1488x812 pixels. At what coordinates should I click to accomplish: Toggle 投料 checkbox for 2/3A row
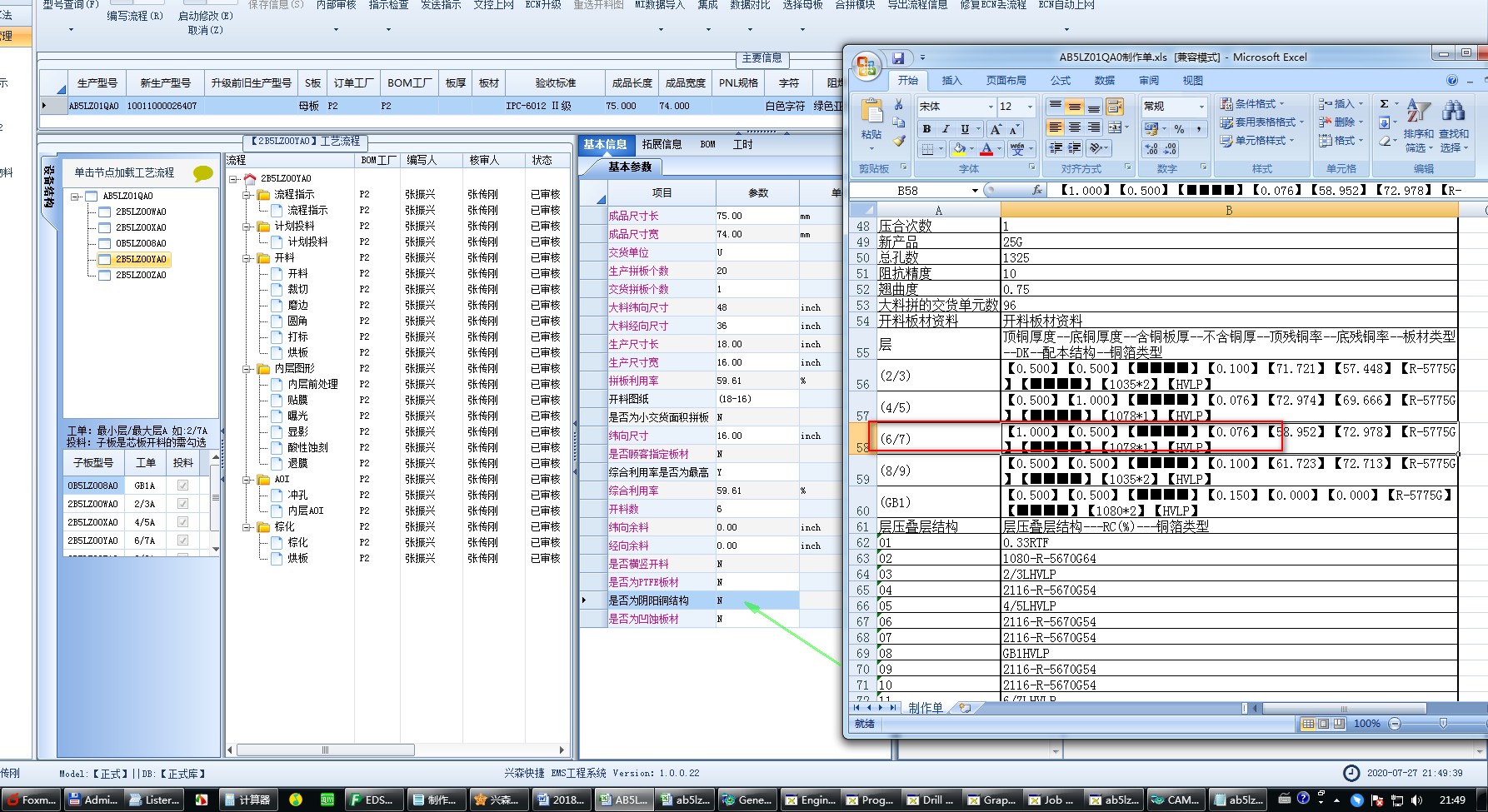(182, 504)
